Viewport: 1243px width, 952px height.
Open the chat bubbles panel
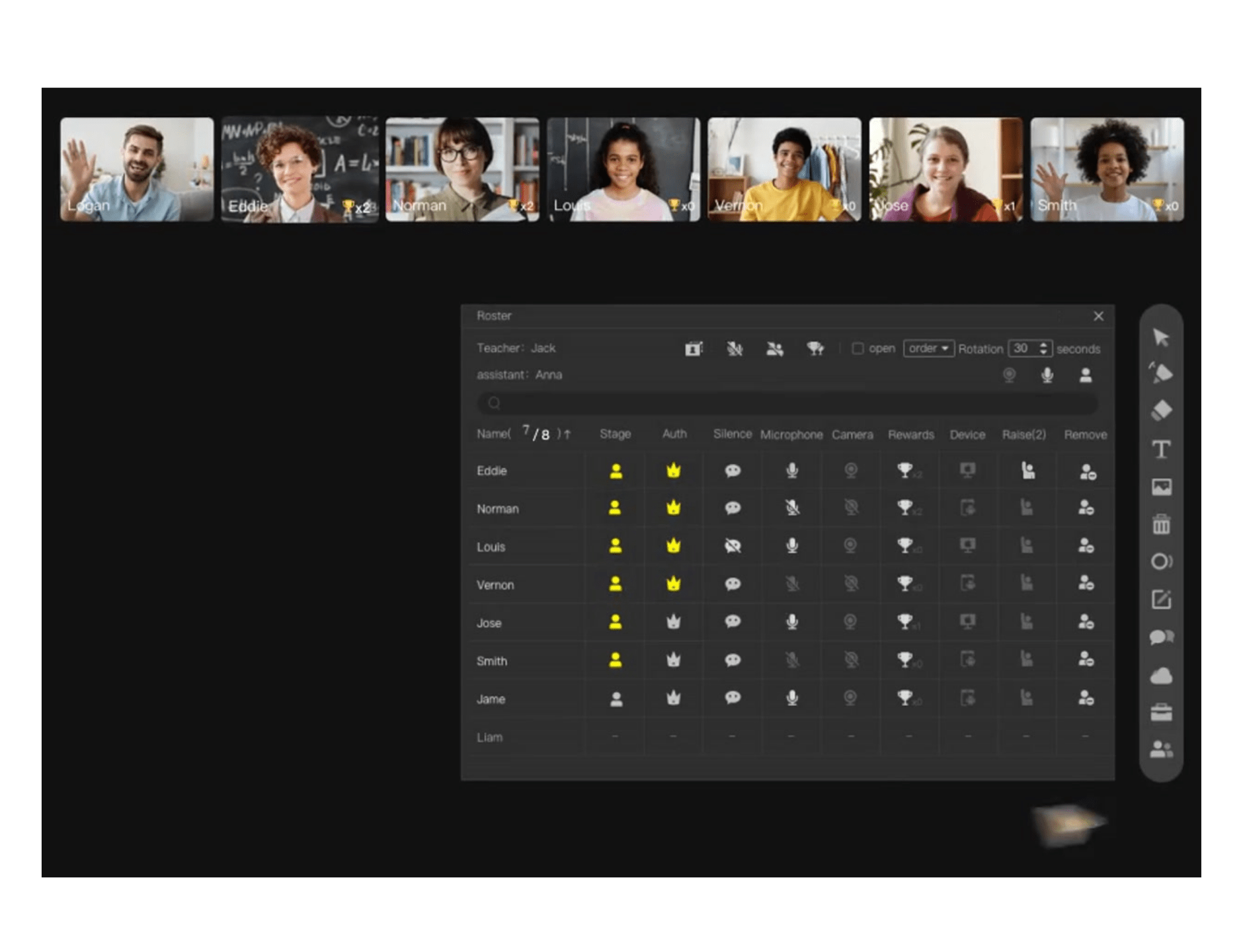(x=1162, y=637)
